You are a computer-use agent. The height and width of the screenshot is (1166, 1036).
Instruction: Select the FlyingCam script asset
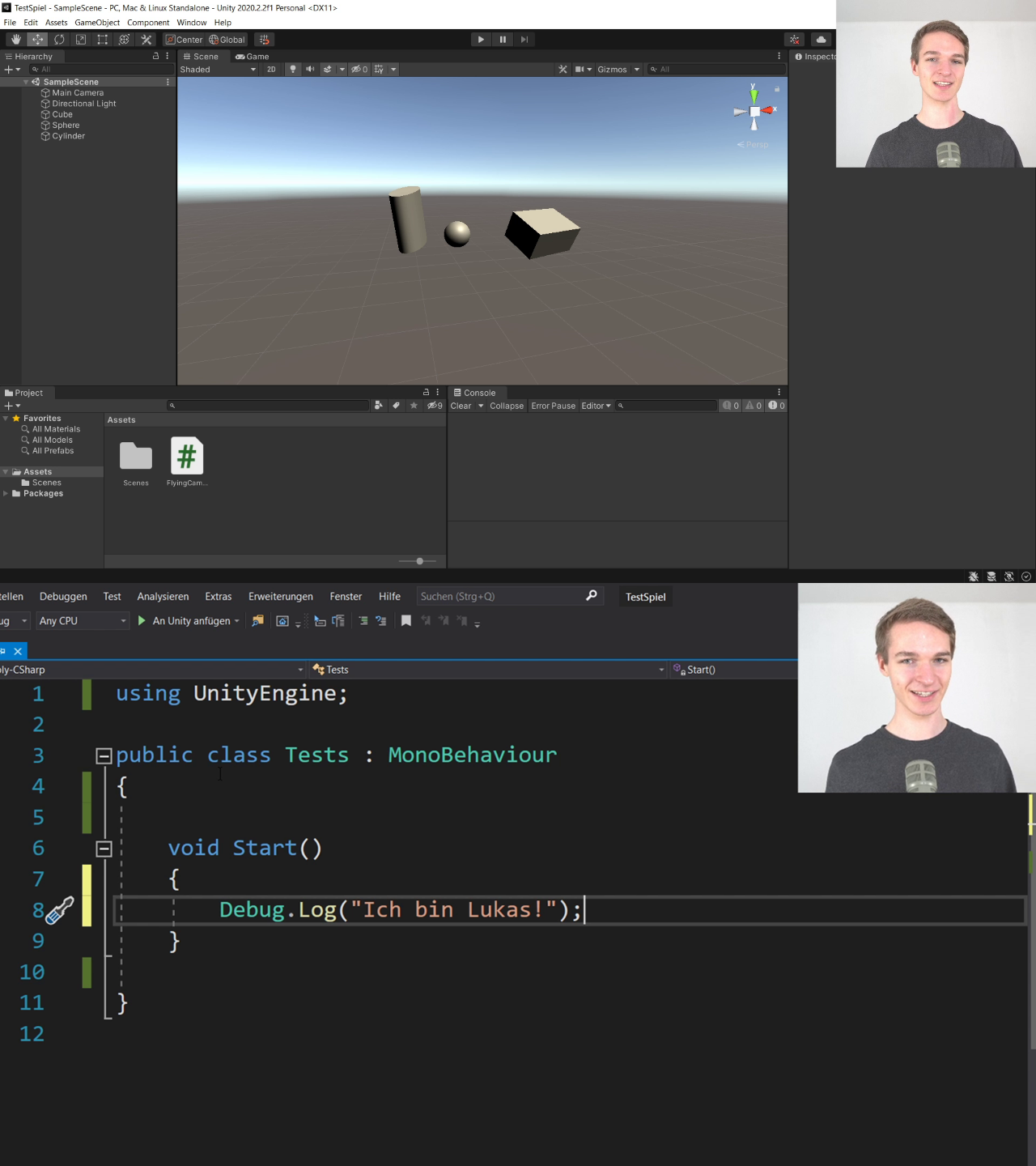point(187,457)
